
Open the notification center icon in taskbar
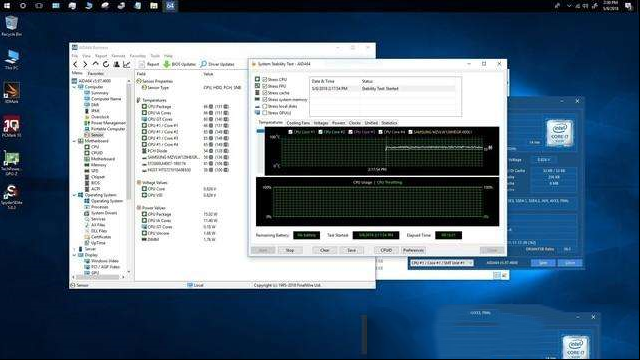pos(629,6)
